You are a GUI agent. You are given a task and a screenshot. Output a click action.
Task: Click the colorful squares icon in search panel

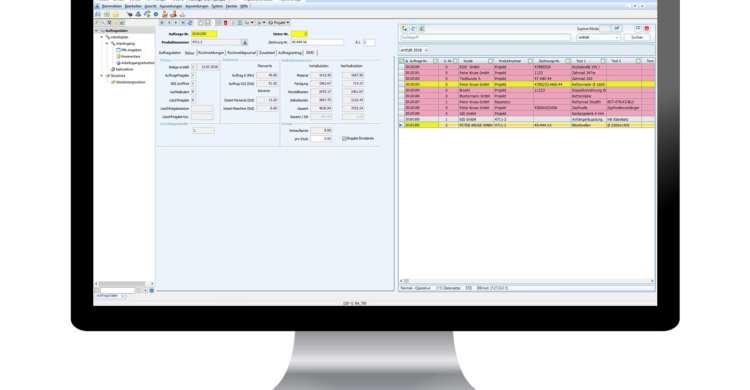[404, 29]
